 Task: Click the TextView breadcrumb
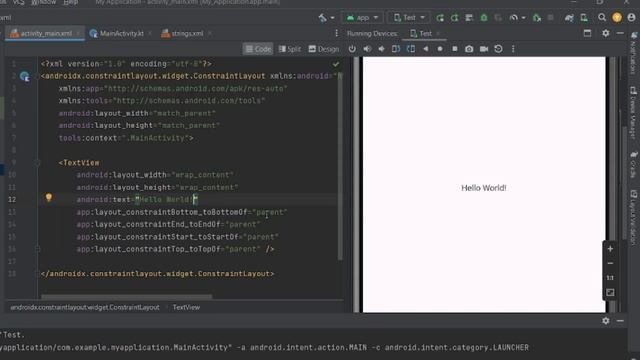(186, 307)
